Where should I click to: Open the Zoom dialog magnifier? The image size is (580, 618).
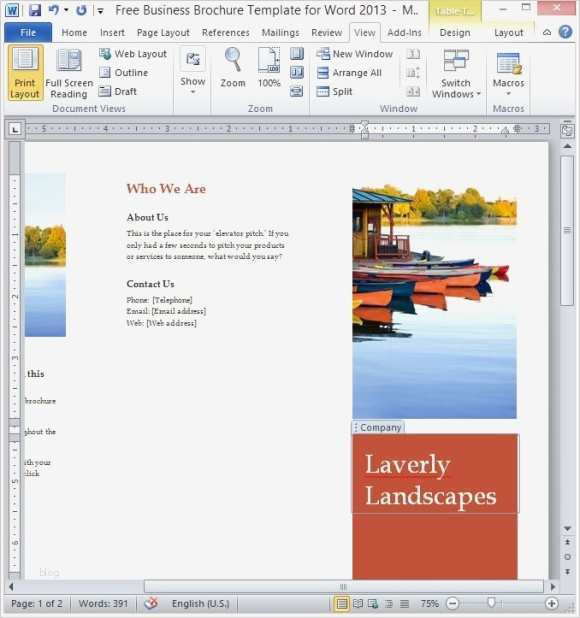233,68
